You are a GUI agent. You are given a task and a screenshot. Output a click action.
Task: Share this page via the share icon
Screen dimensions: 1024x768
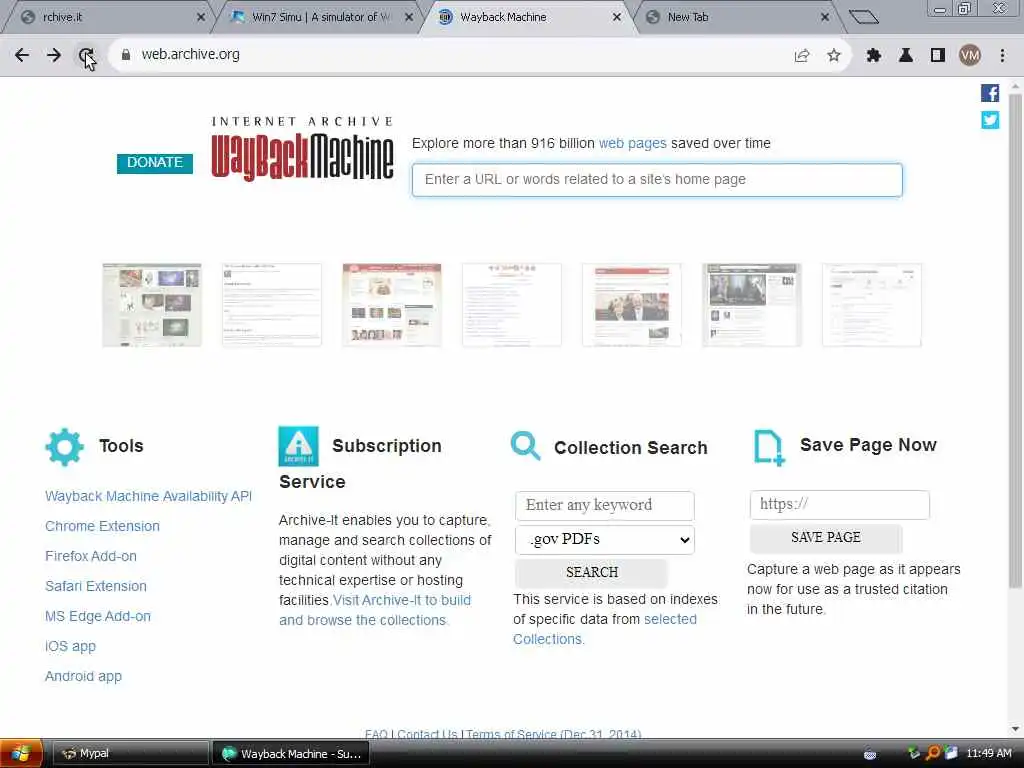point(802,56)
